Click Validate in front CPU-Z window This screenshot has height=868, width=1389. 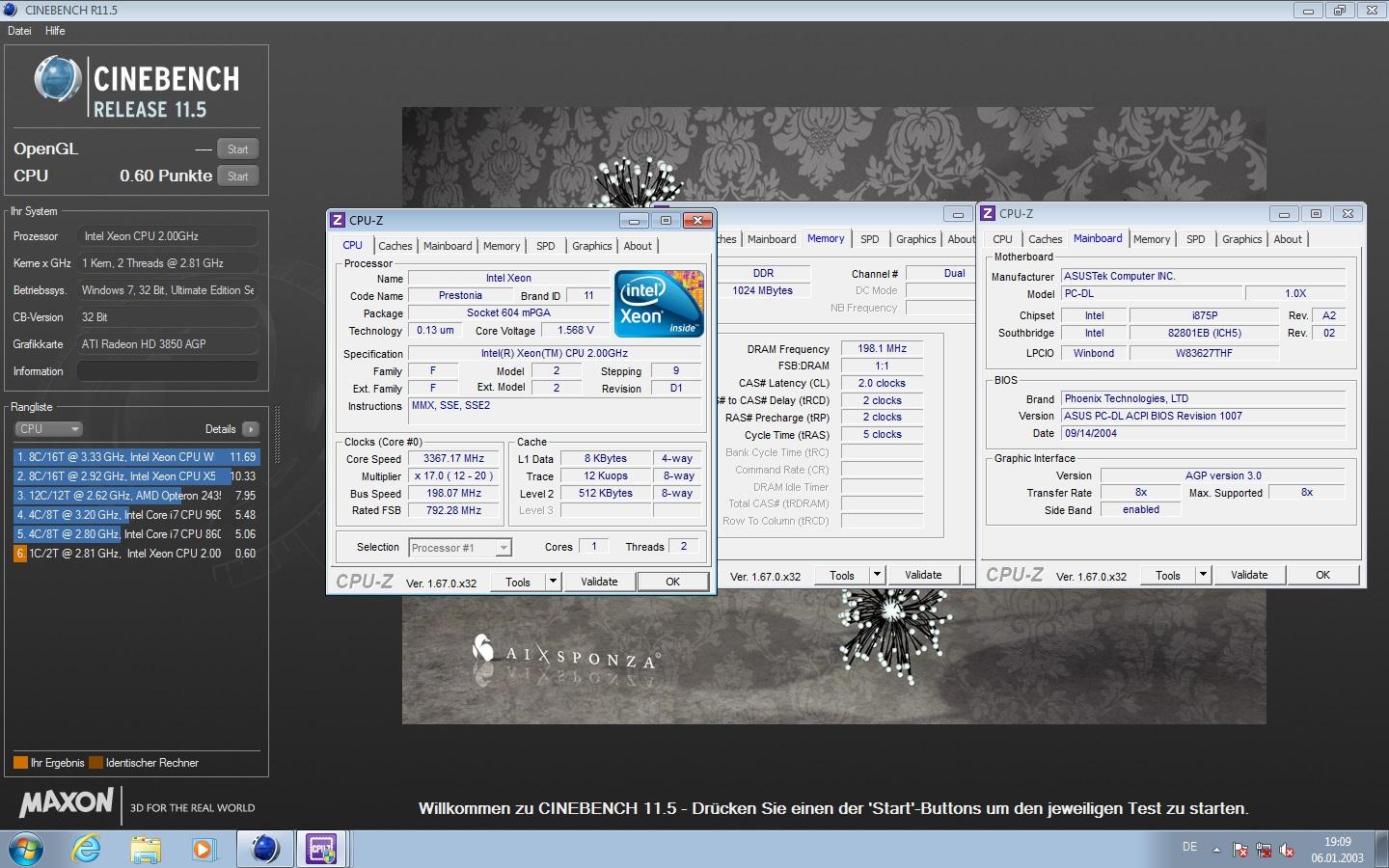599,582
